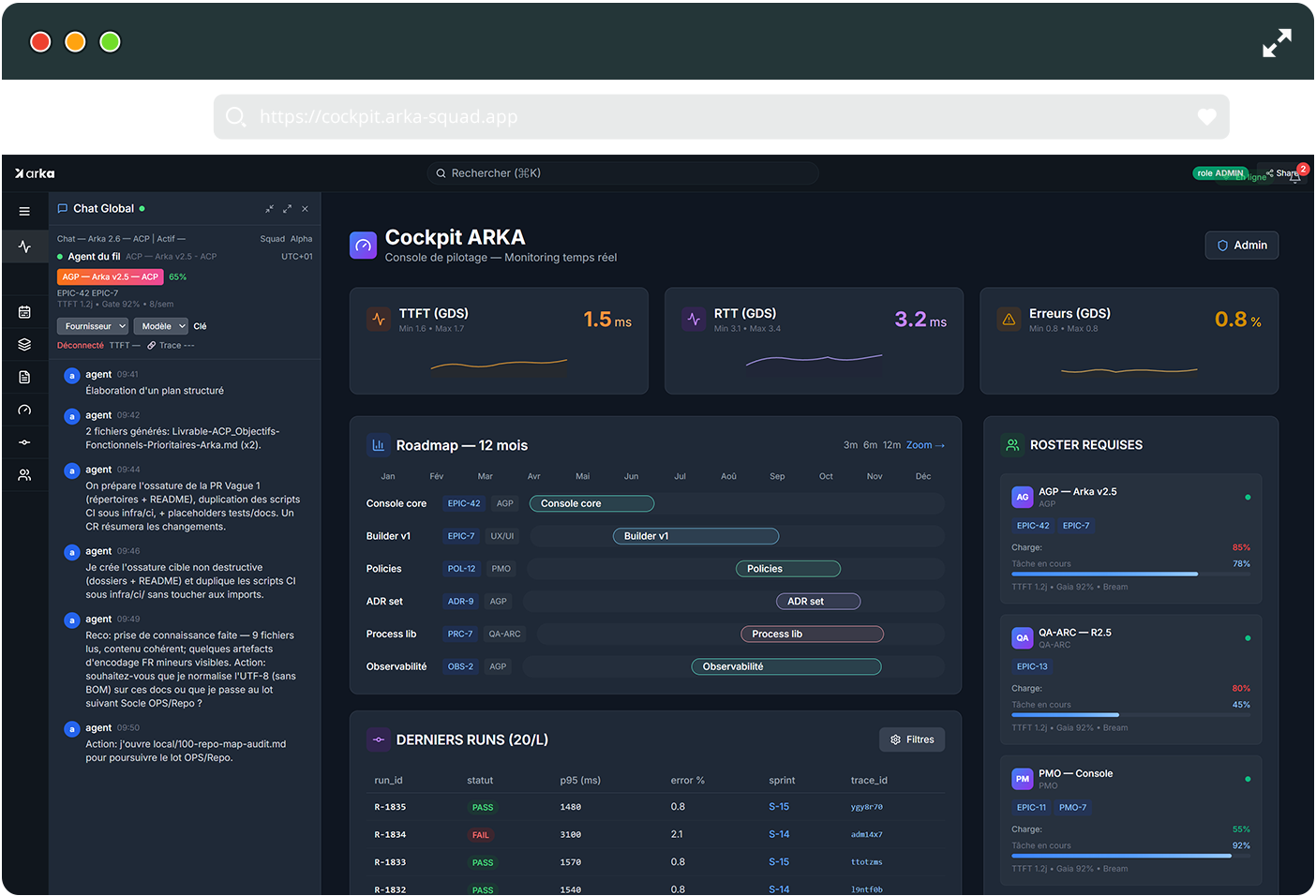Click the Cockpit ARKA gauge logo icon
1316x896 pixels.
tap(363, 246)
